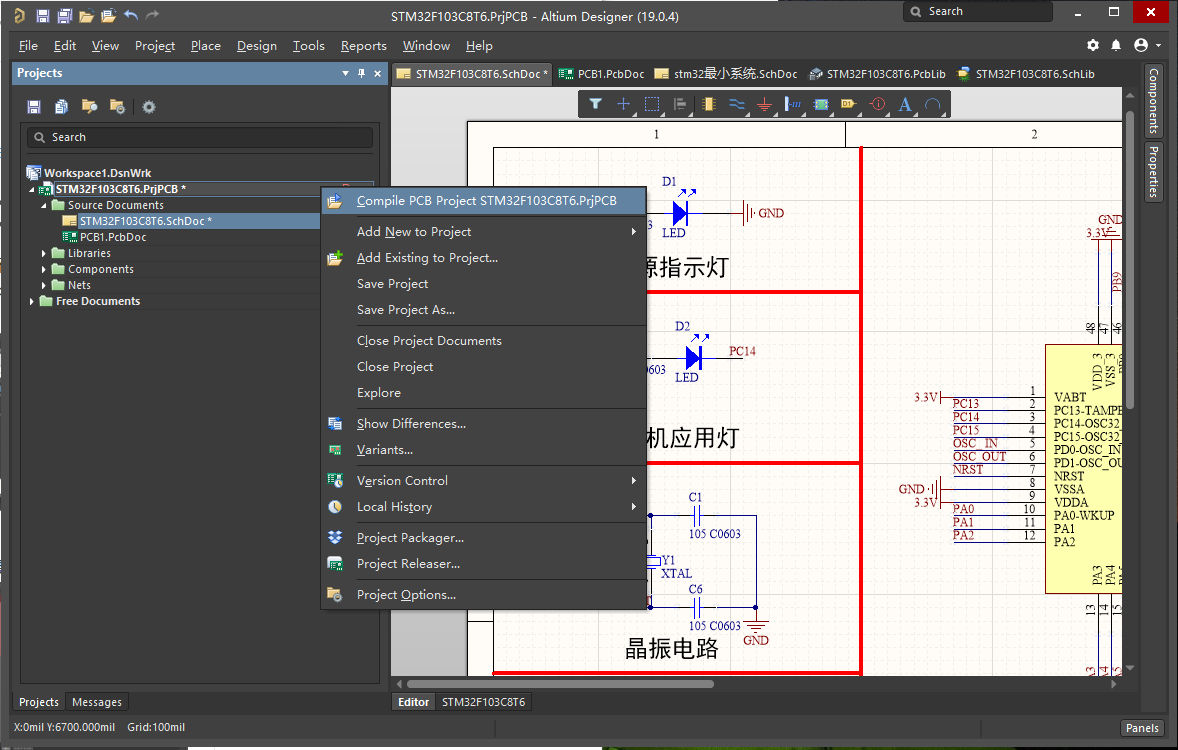1178x750 pixels.
Task: Click the Panels button
Action: (x=1142, y=727)
